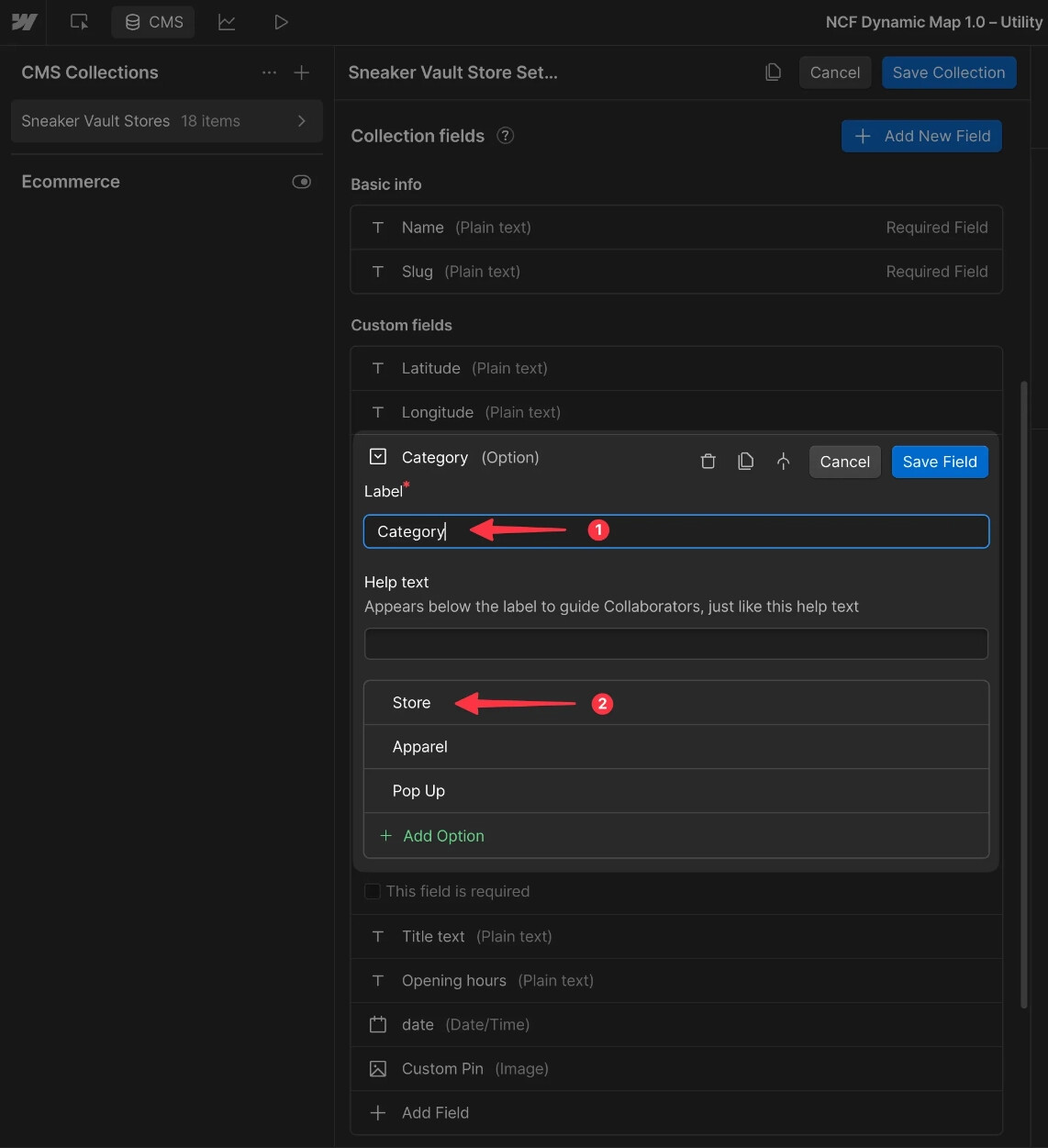Open CMS Collections more options menu
This screenshot has height=1148, width=1048.
click(x=269, y=72)
